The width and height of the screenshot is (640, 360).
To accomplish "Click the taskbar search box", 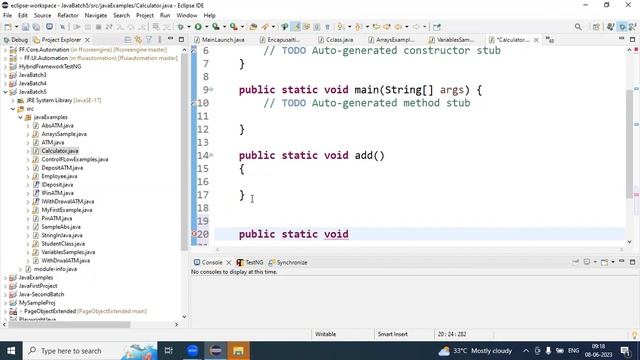I will coord(90,351).
